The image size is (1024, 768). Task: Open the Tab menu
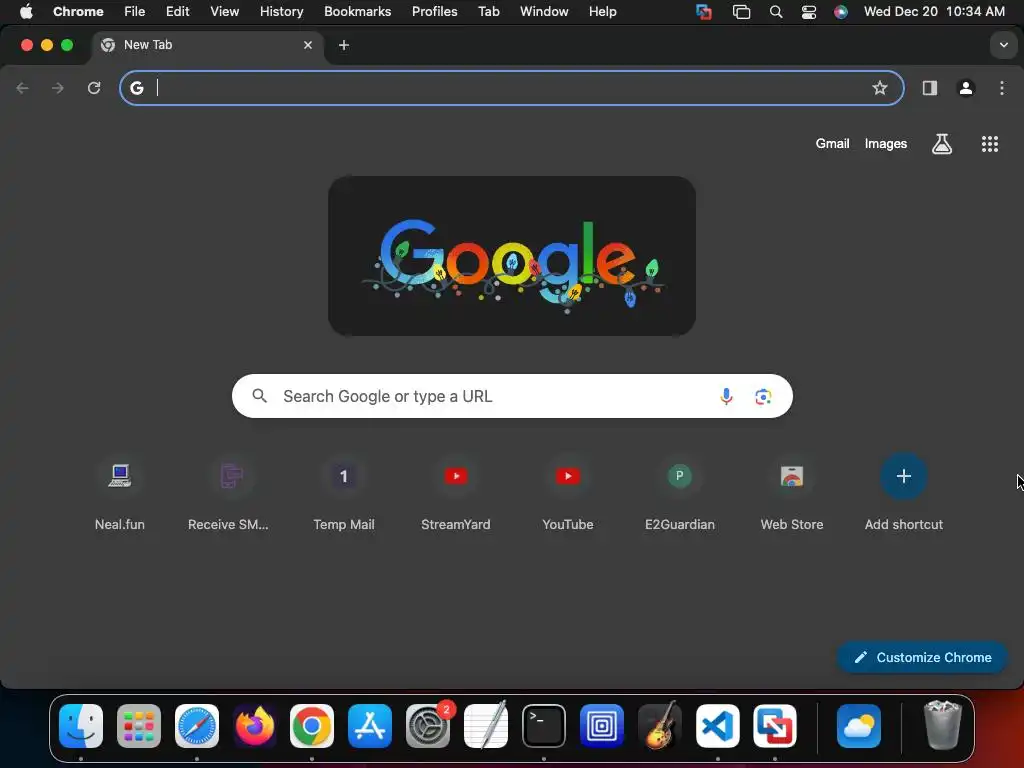point(488,11)
